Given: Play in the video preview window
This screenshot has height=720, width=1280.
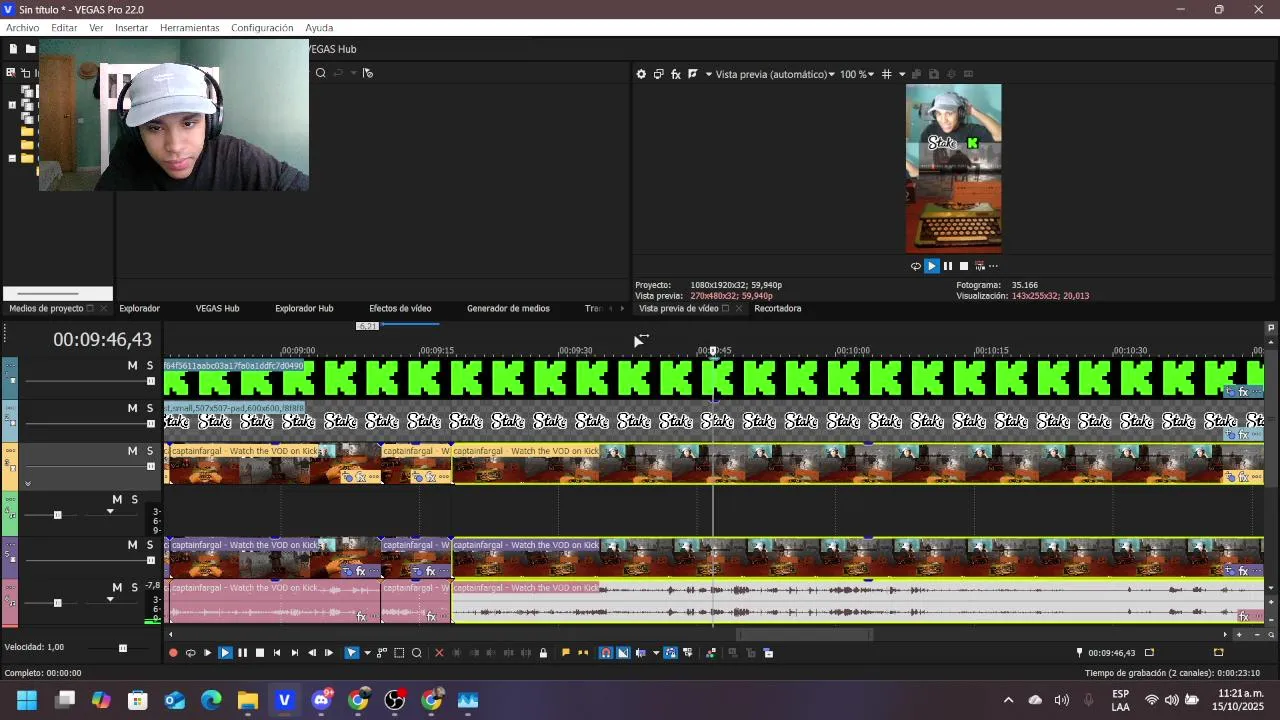Looking at the screenshot, I should 932,266.
